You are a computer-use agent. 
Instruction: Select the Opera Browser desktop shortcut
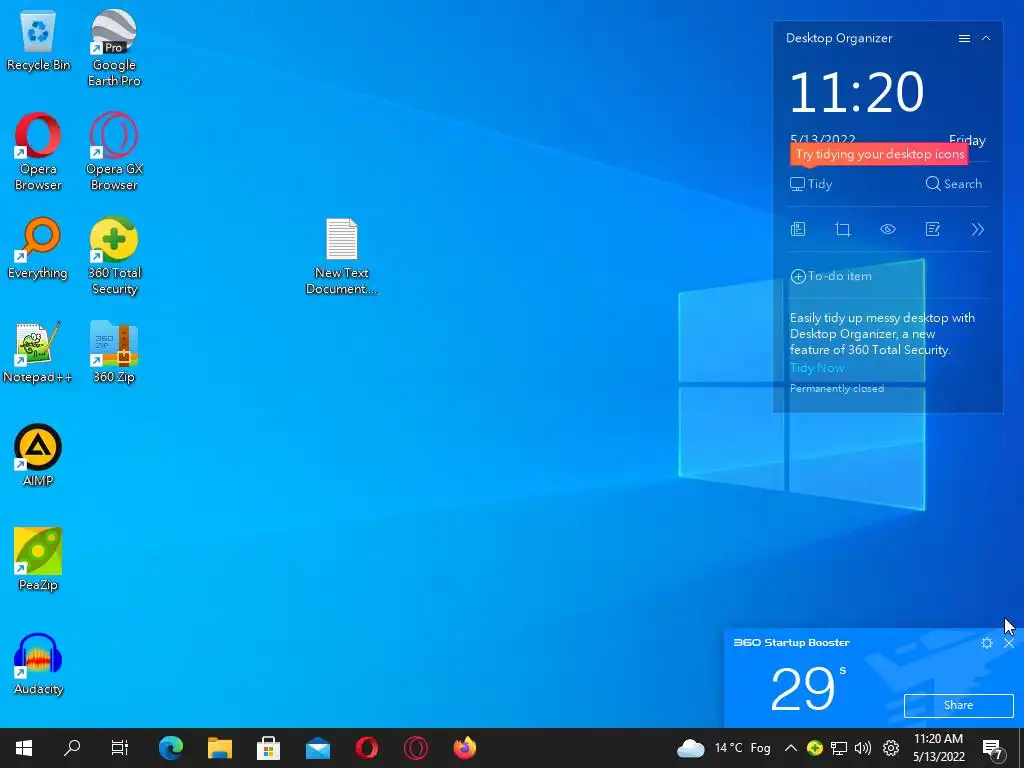[38, 152]
